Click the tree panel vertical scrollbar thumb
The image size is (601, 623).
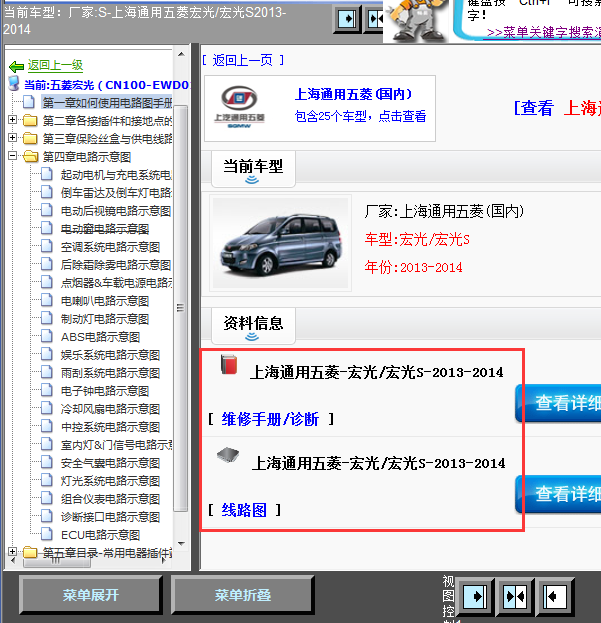click(180, 308)
